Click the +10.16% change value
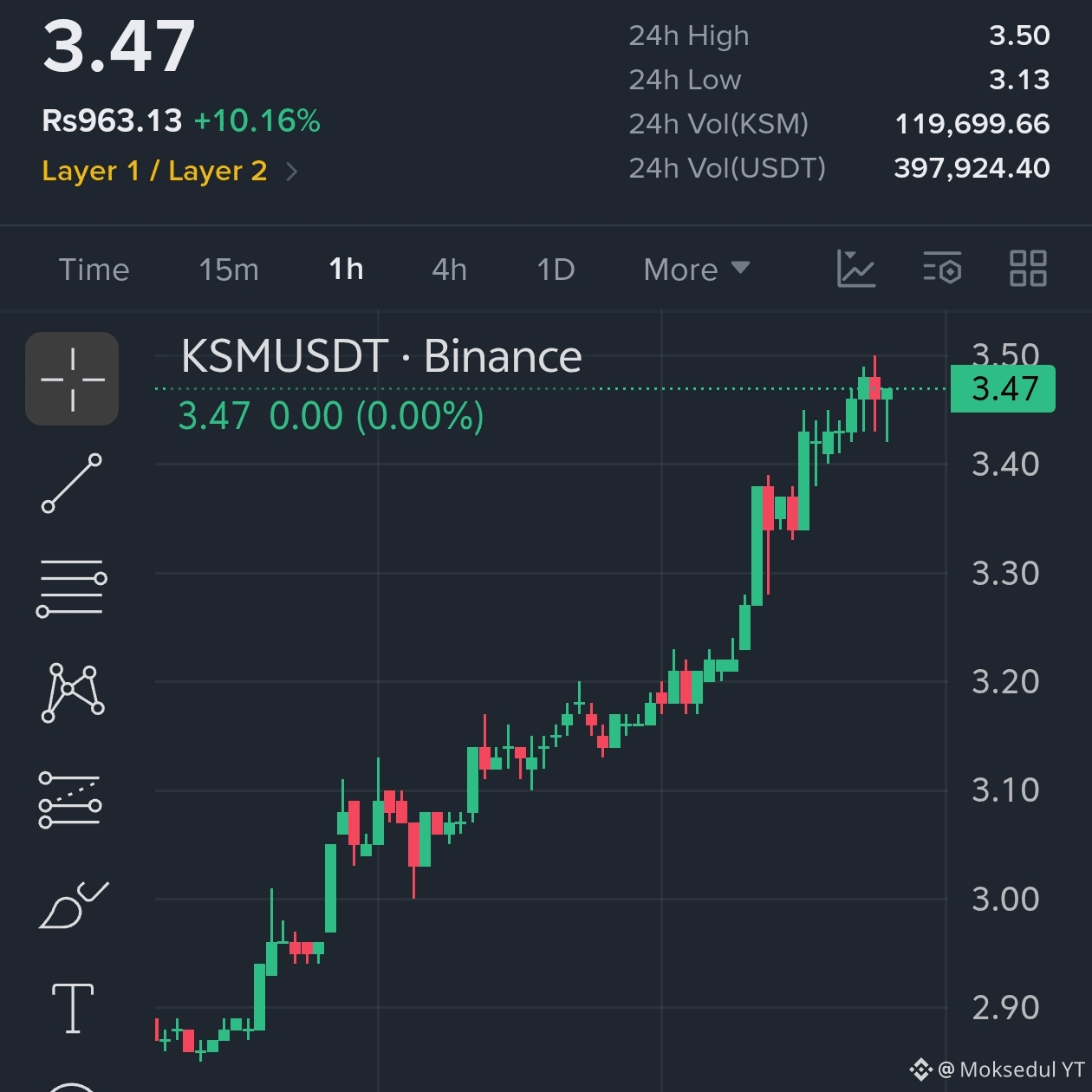Viewport: 1092px width, 1092px height. pos(257,120)
